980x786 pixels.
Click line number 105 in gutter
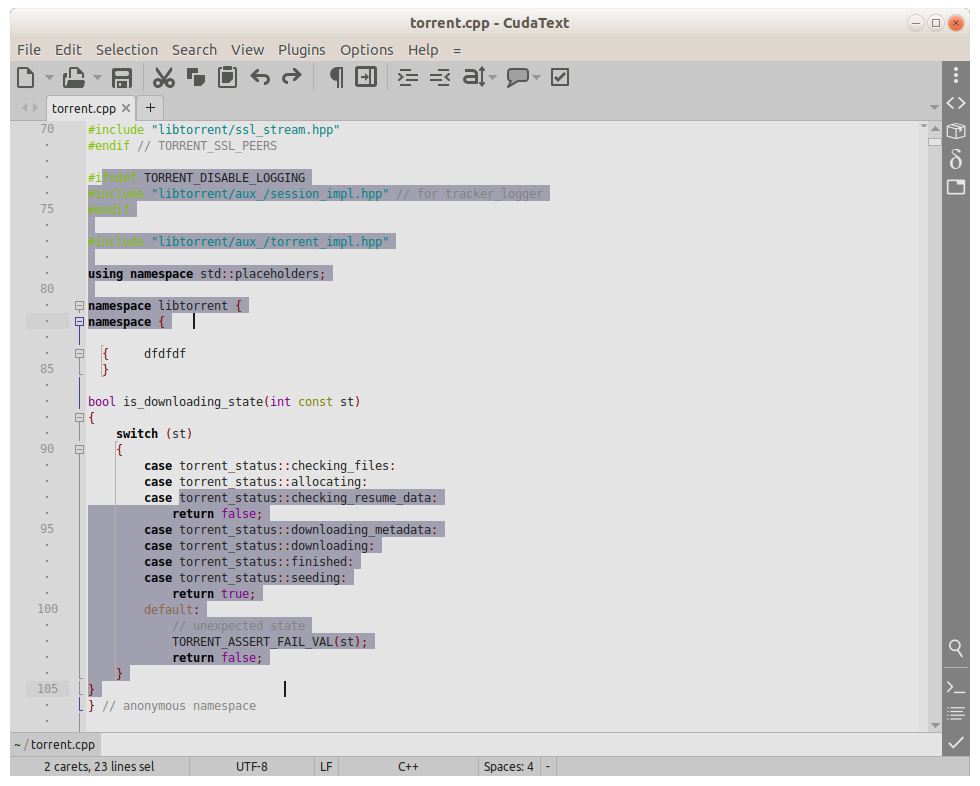[x=48, y=689]
